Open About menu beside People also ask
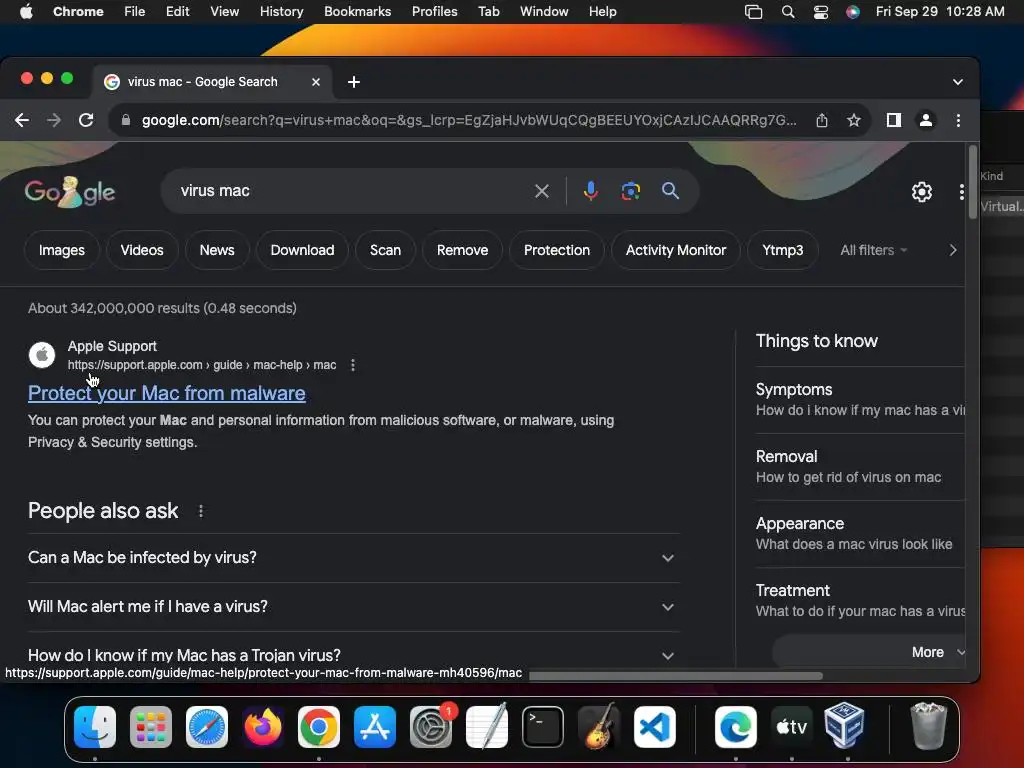This screenshot has height=768, width=1024. pyautogui.click(x=200, y=511)
